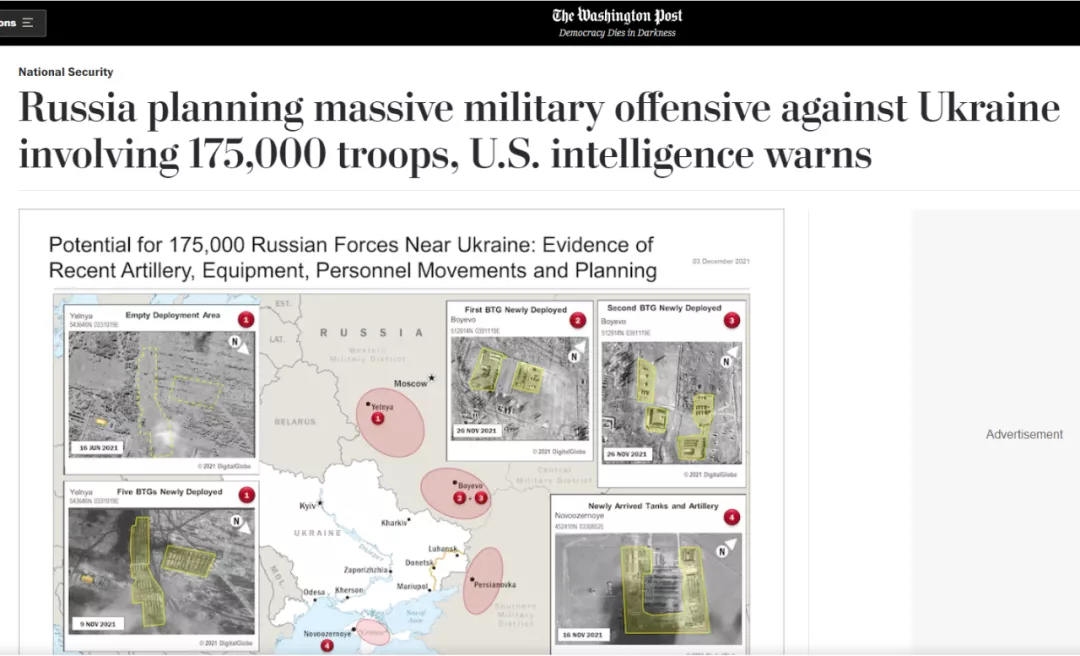Viewport: 1080px width, 656px height.
Task: Click the 9 NOV 2021 date stamp
Action: (x=98, y=624)
